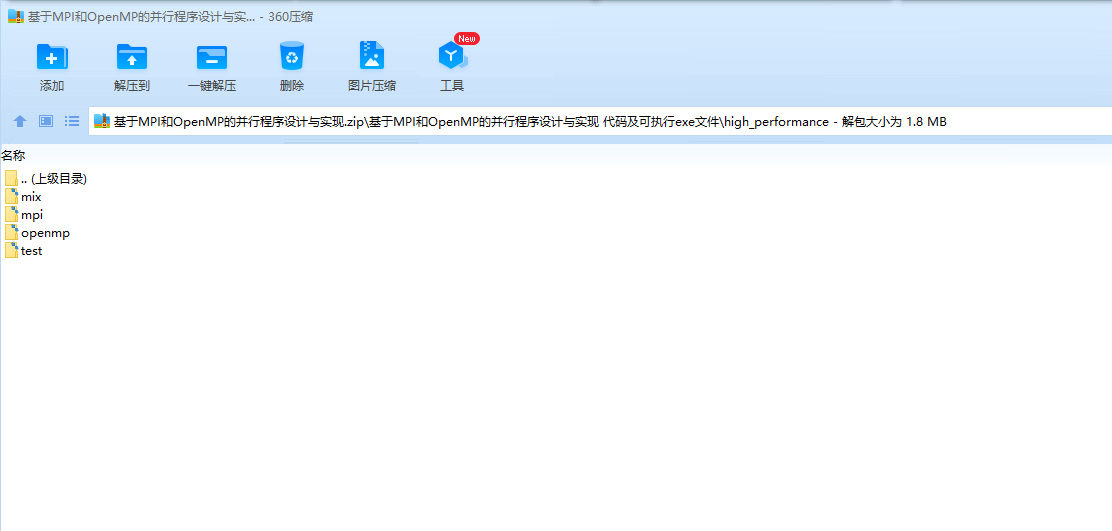Viewport: 1112px width, 531px height.
Task: Switch to the icon view mode
Action: (46, 121)
